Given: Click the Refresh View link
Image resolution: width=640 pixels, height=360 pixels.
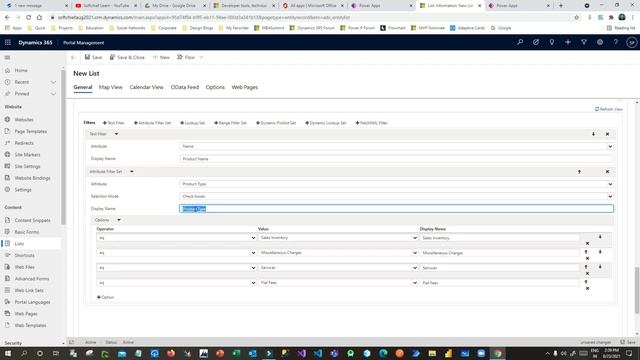Looking at the screenshot, I should point(609,109).
